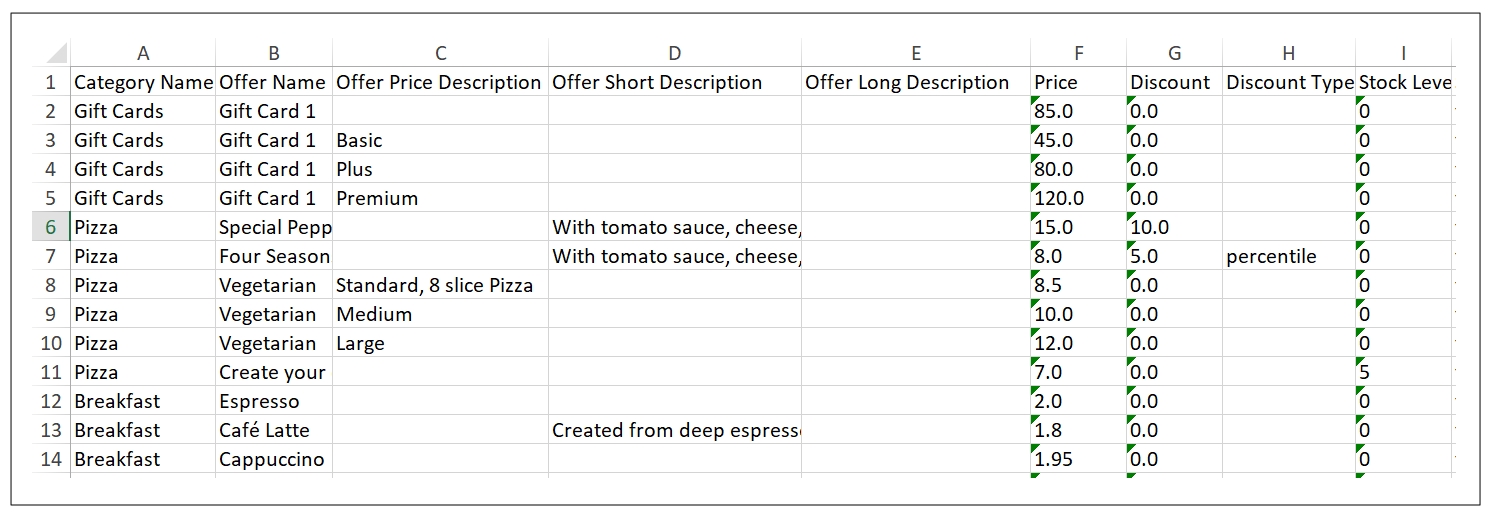Select the "Premium" price description cell
This screenshot has width=1493, height=517.
click(440, 198)
